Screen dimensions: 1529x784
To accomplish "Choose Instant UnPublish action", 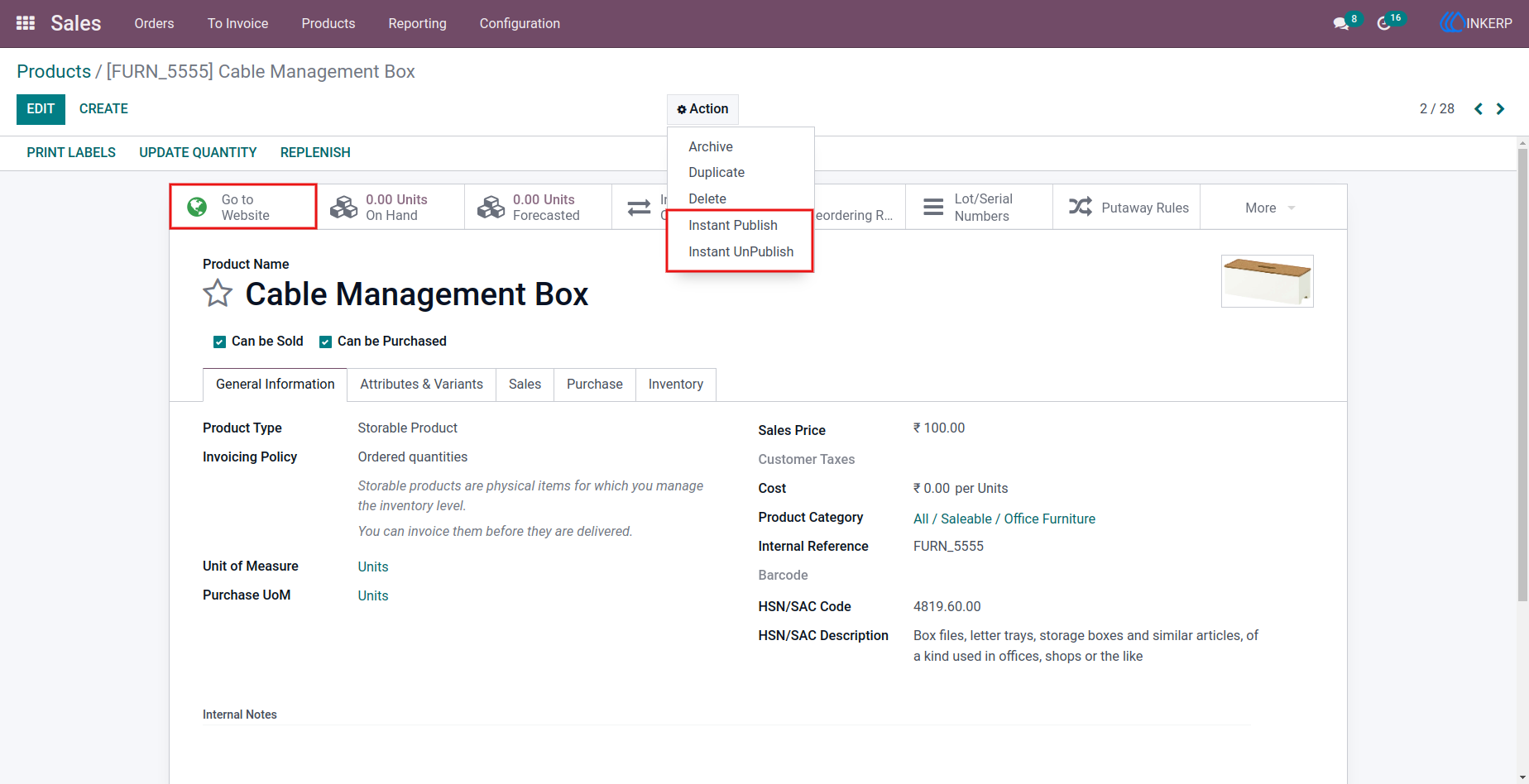I will pyautogui.click(x=741, y=251).
